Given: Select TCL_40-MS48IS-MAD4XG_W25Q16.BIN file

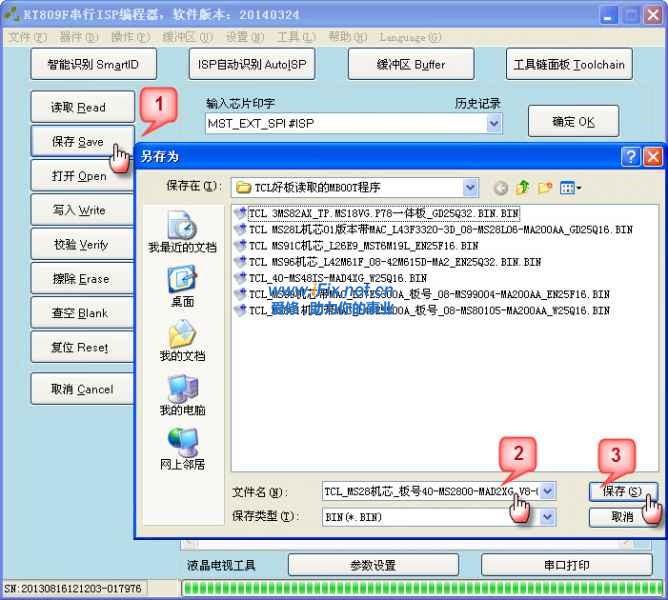Looking at the screenshot, I should click(337, 278).
